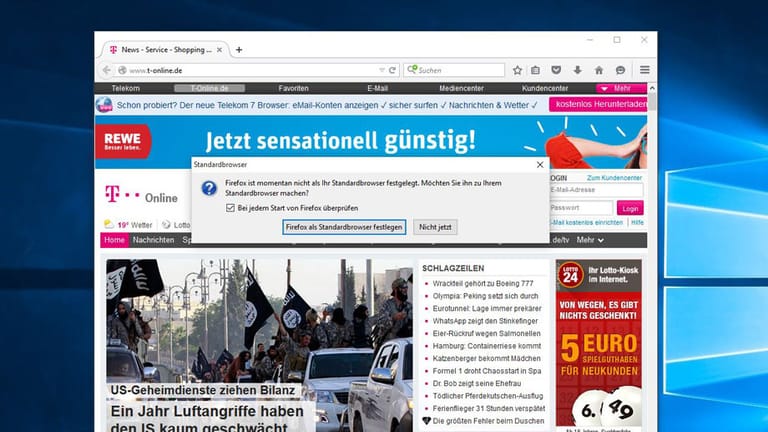Viewport: 768px width, 432px height.
Task: Open the IS convoy headline image
Action: tap(260, 323)
